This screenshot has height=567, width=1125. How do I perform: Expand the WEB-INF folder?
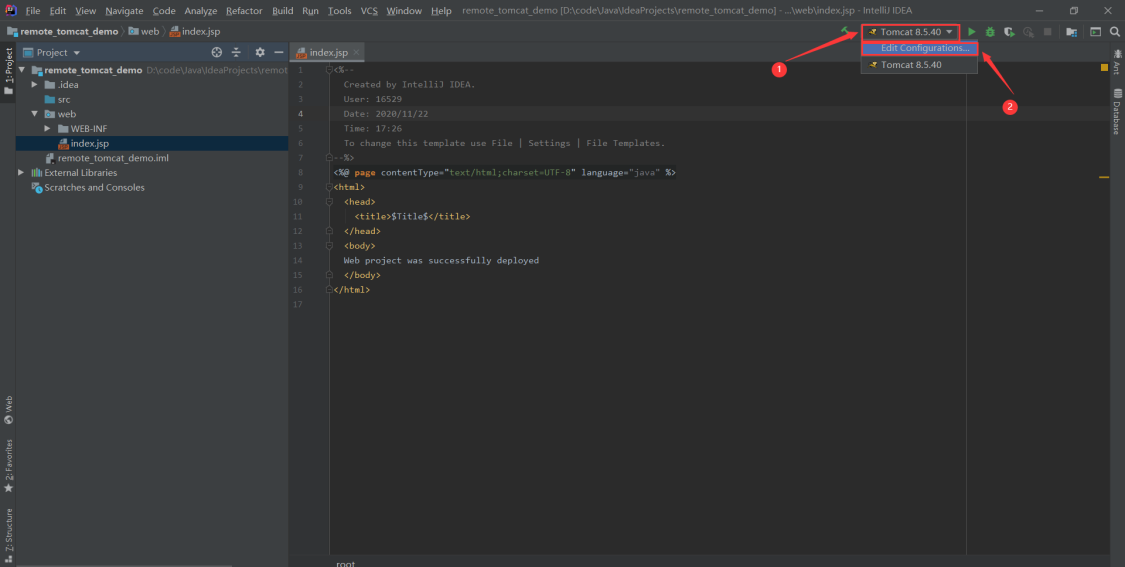point(47,128)
